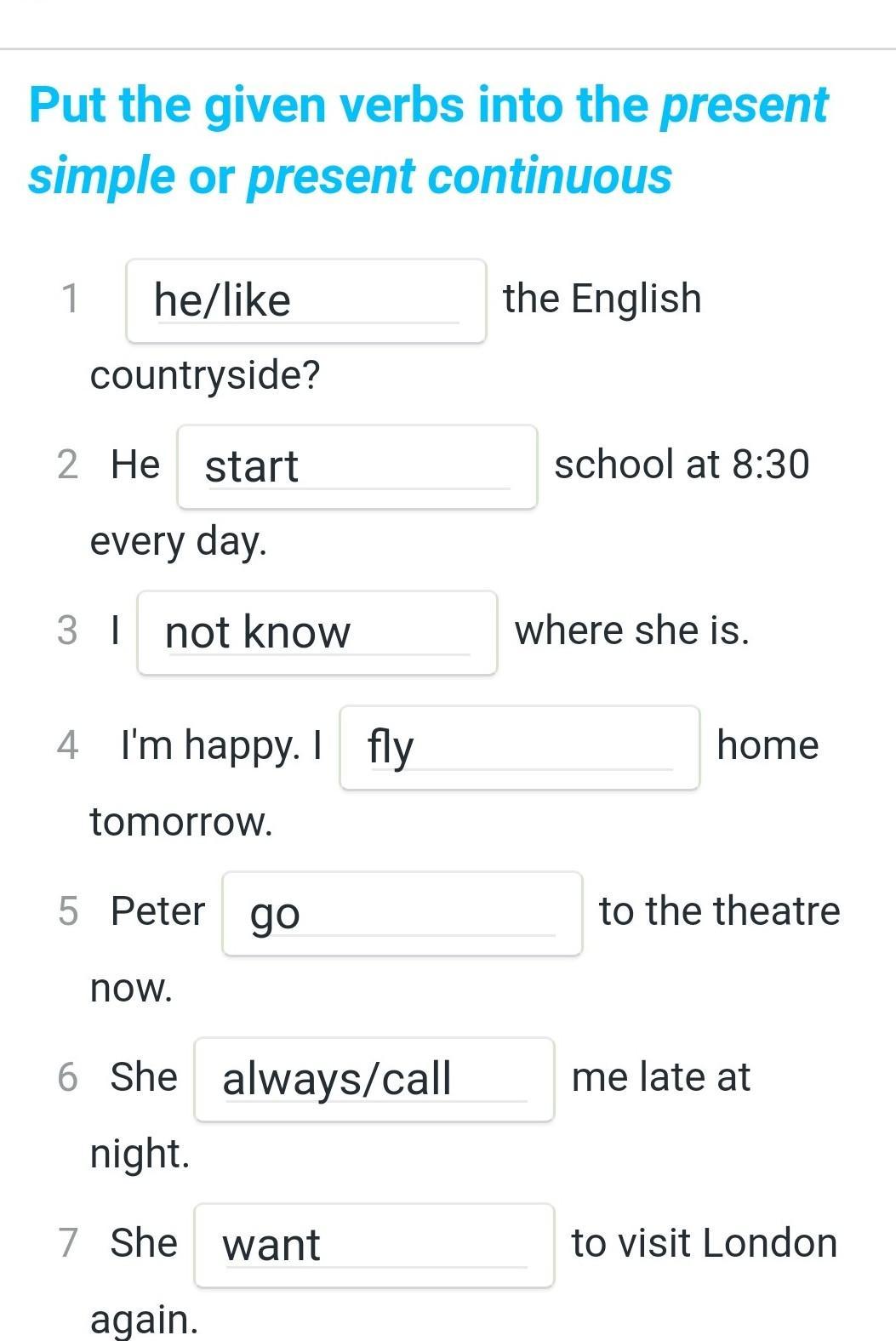Click the 'he/like' answer field

[306, 301]
